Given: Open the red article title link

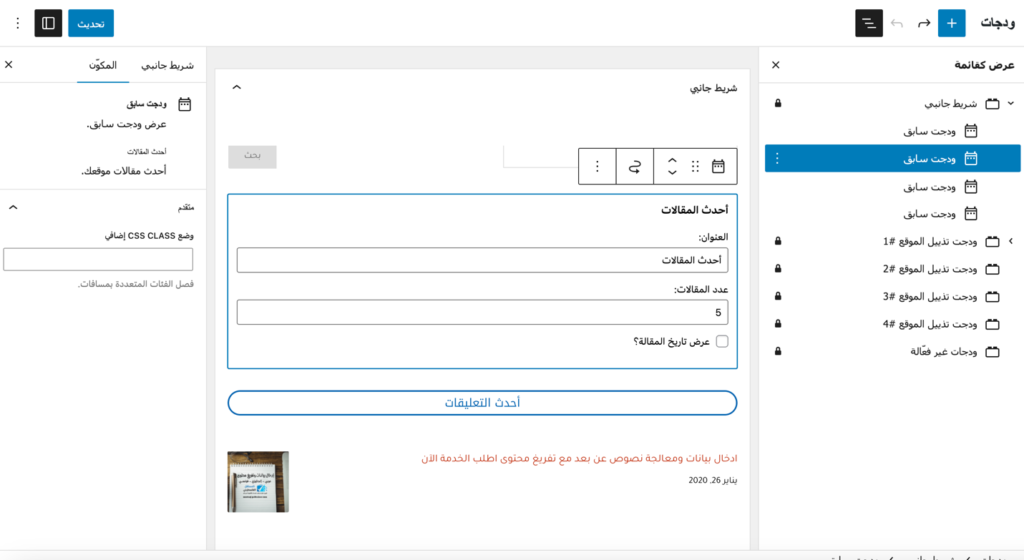Looking at the screenshot, I should 579,458.
